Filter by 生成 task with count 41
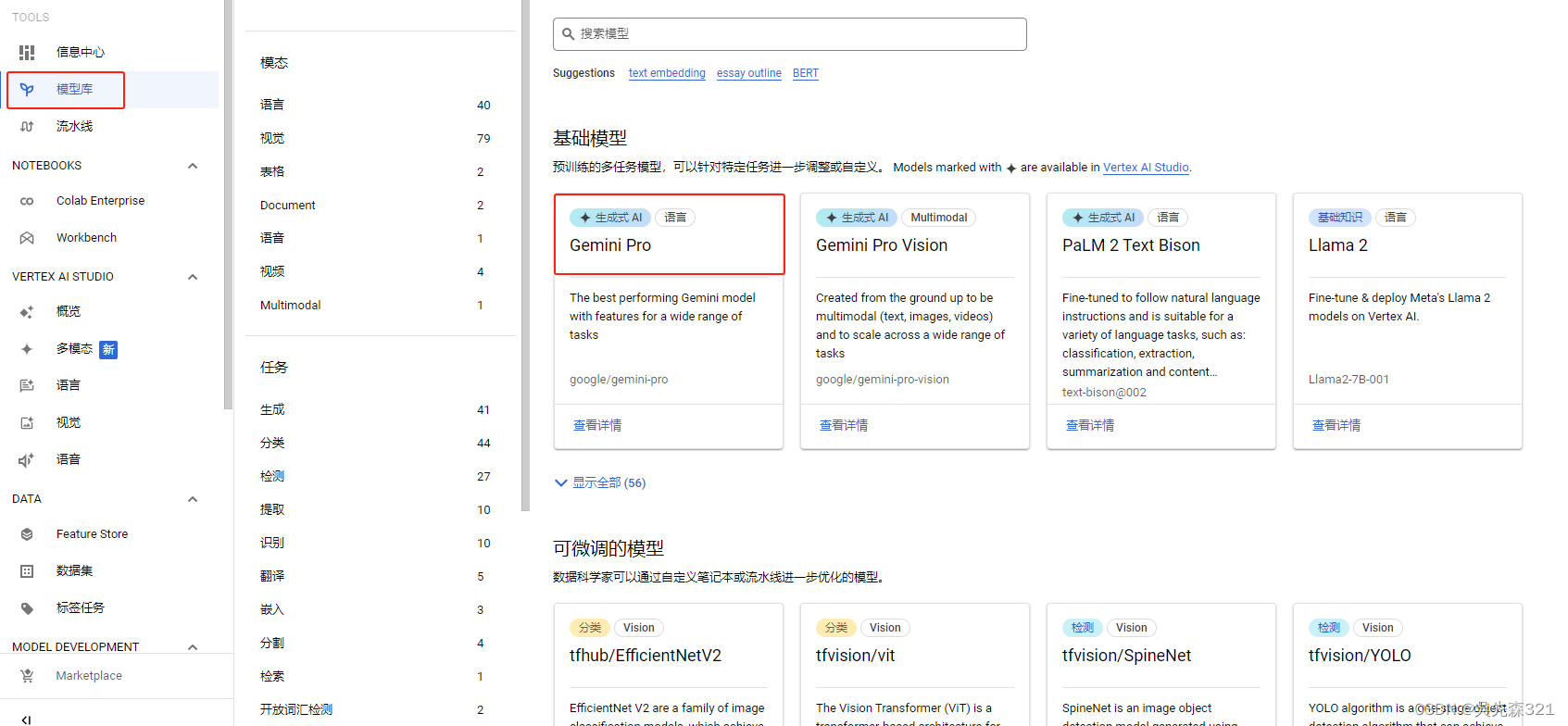The width and height of the screenshot is (1568, 726). (x=375, y=410)
